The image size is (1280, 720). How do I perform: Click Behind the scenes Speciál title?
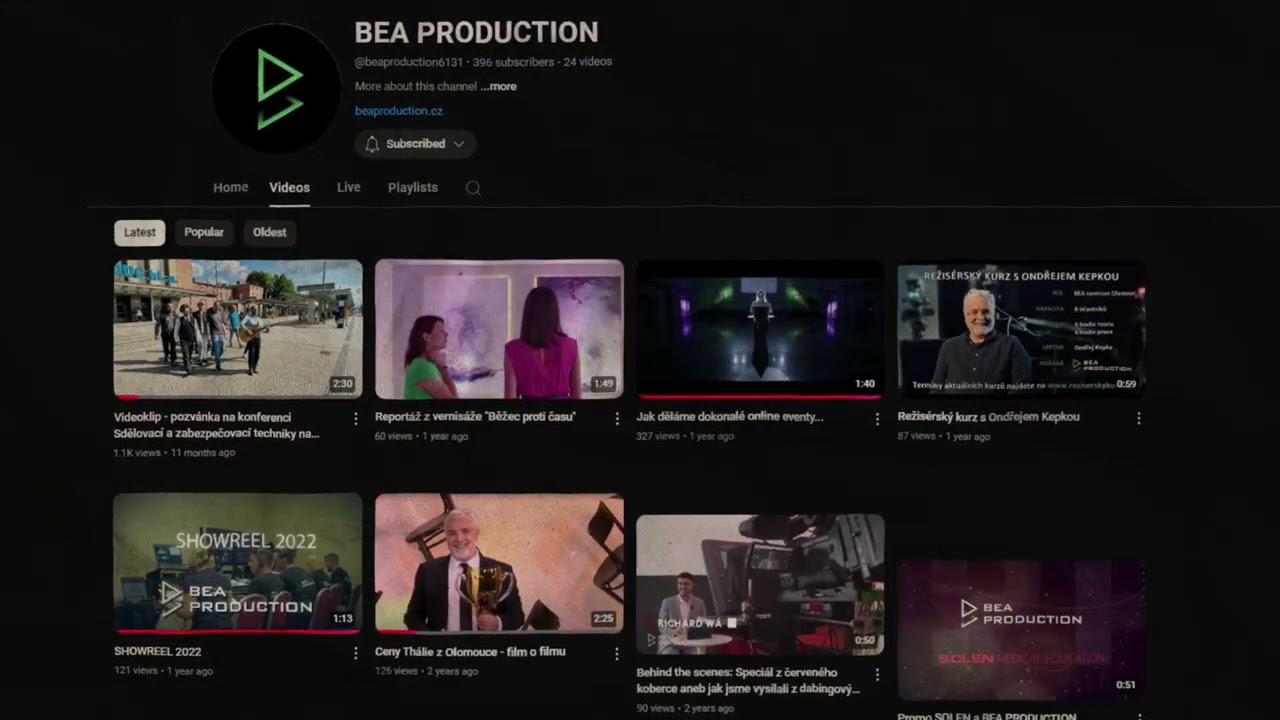pyautogui.click(x=748, y=681)
